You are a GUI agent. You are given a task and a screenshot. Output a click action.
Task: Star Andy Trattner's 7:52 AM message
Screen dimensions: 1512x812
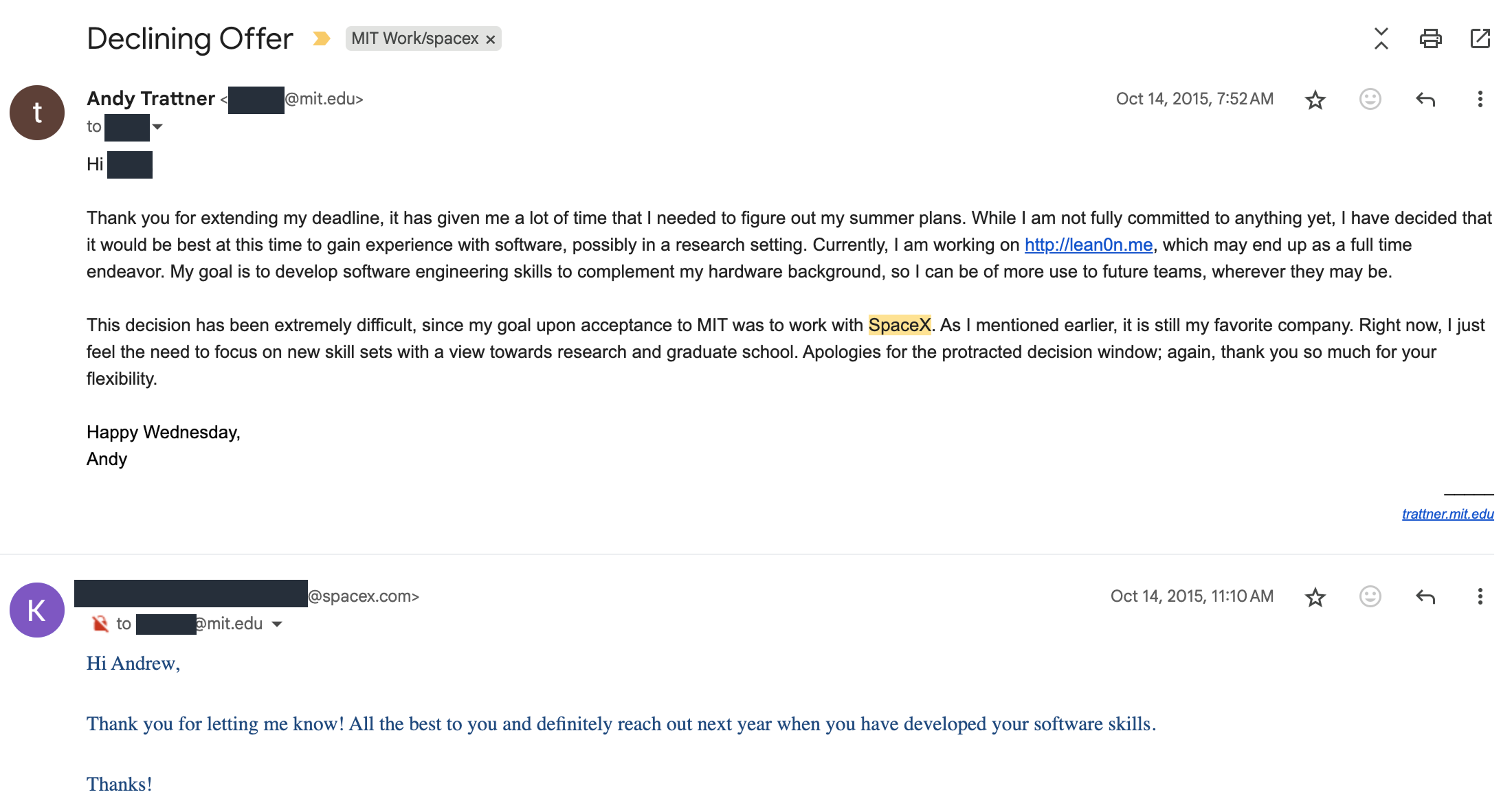point(1315,100)
